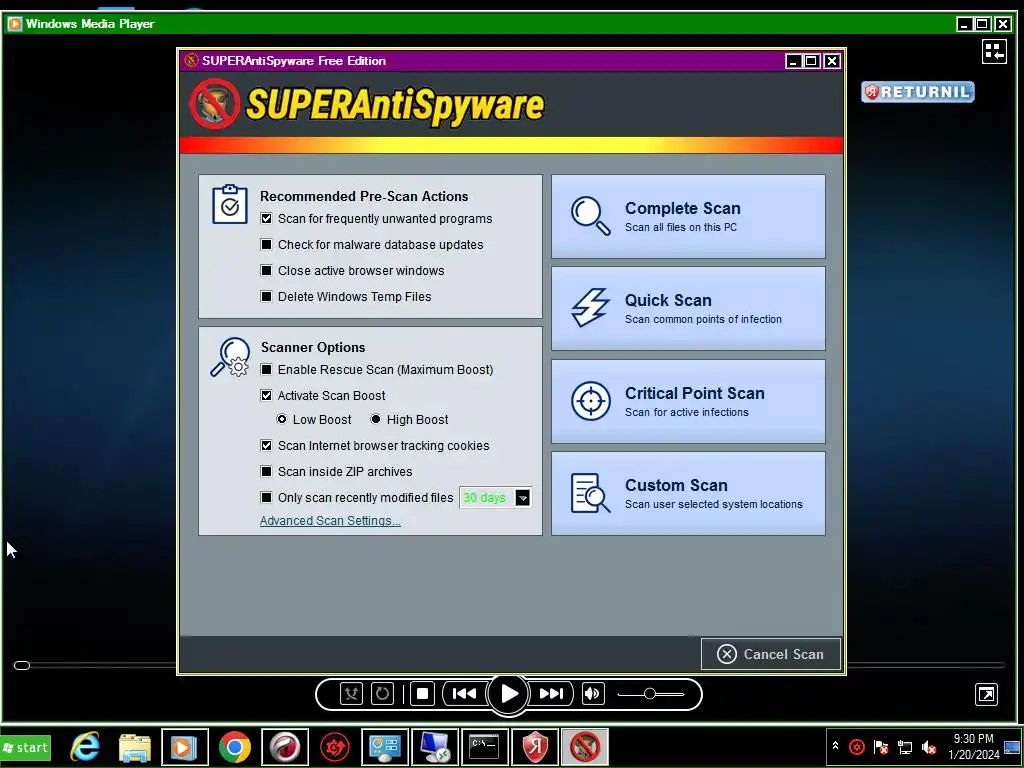
Task: Enable Rescue Scan (Maximum Boost)
Action: tap(266, 370)
